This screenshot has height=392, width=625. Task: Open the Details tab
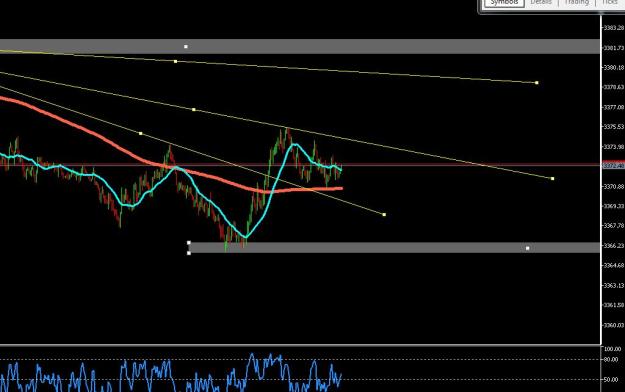coord(541,2)
